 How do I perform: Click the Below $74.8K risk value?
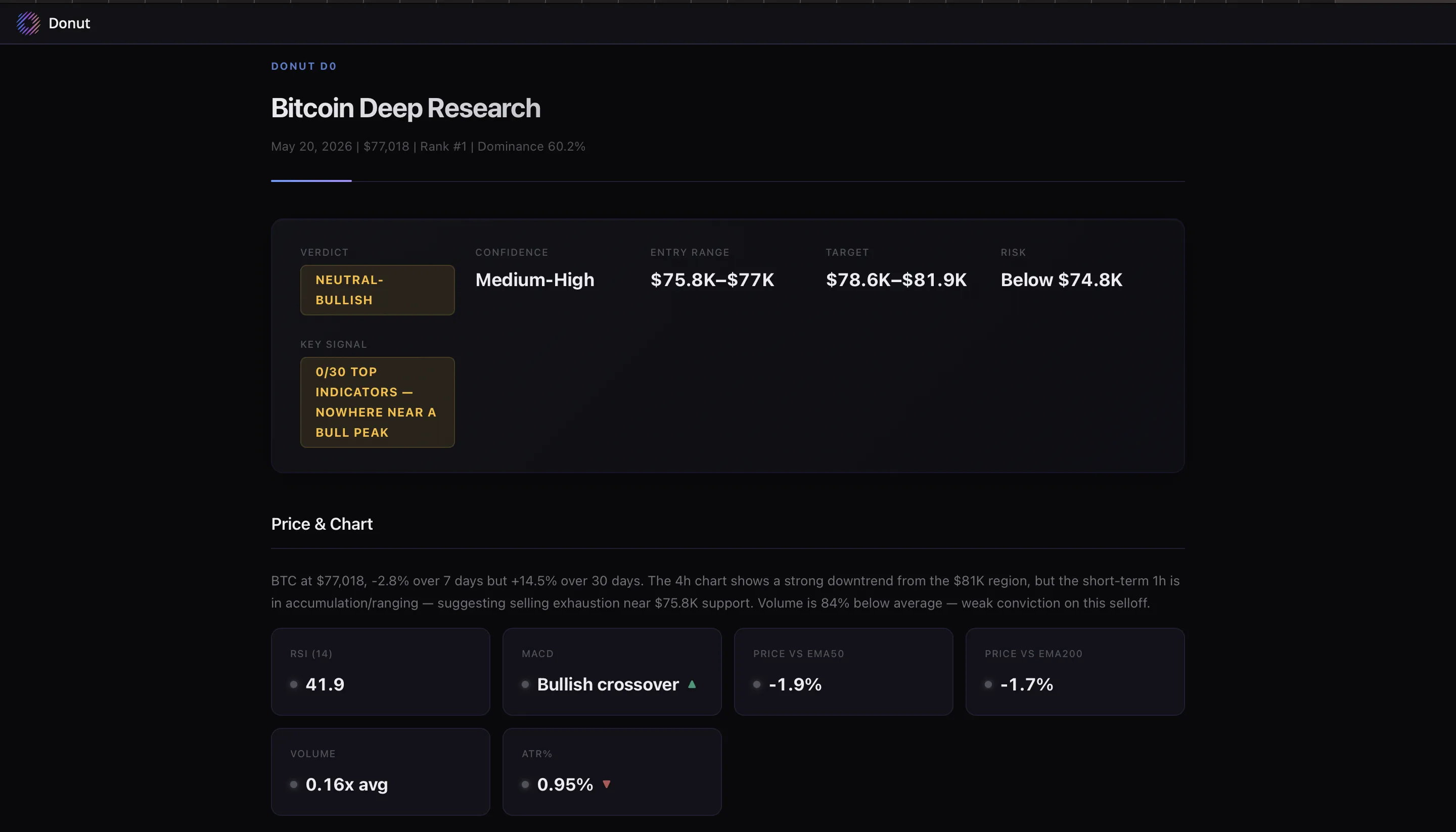1061,280
